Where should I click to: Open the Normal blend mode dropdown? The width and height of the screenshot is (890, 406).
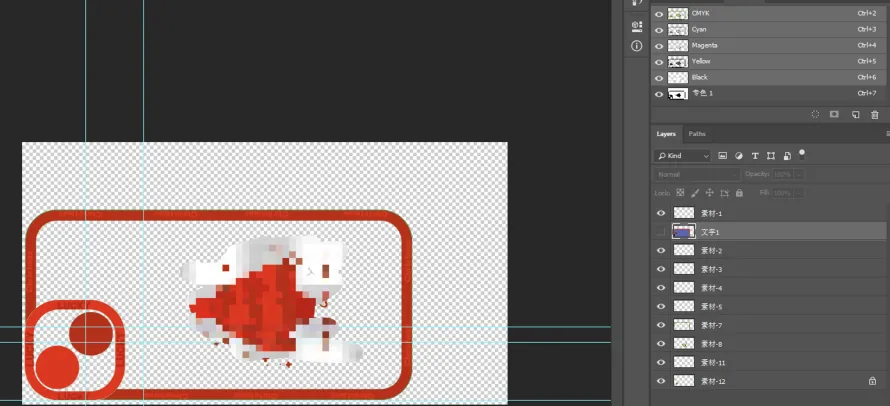pyautogui.click(x=696, y=174)
